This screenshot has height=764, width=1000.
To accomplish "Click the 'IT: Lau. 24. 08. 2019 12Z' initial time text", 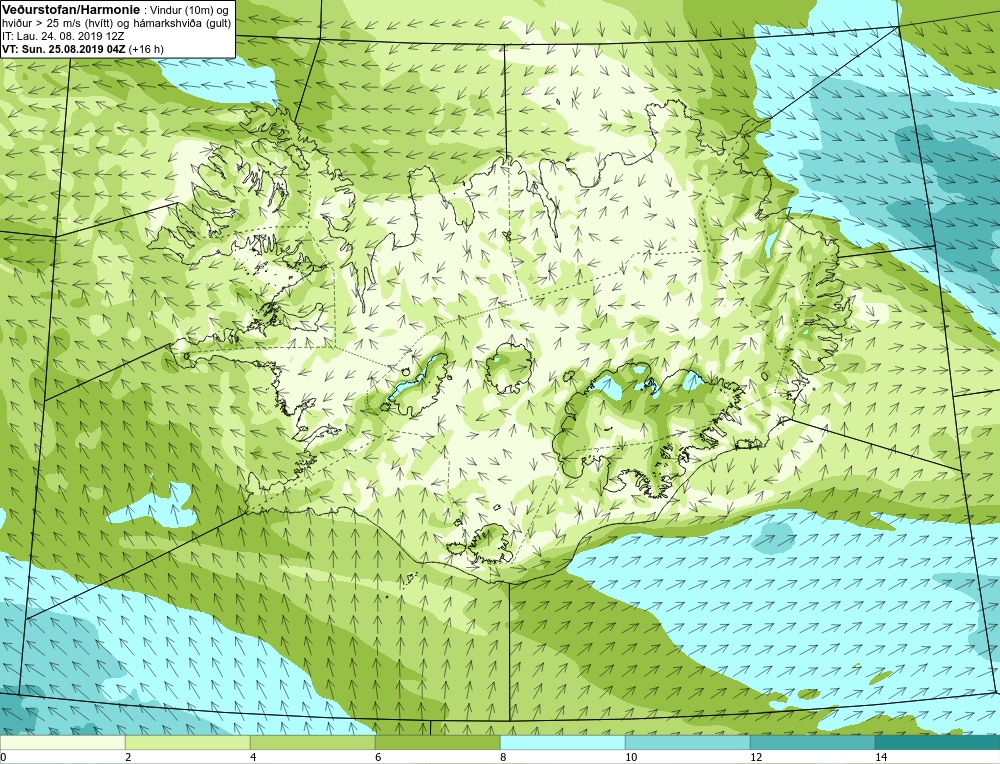I will pyautogui.click(x=63, y=36).
